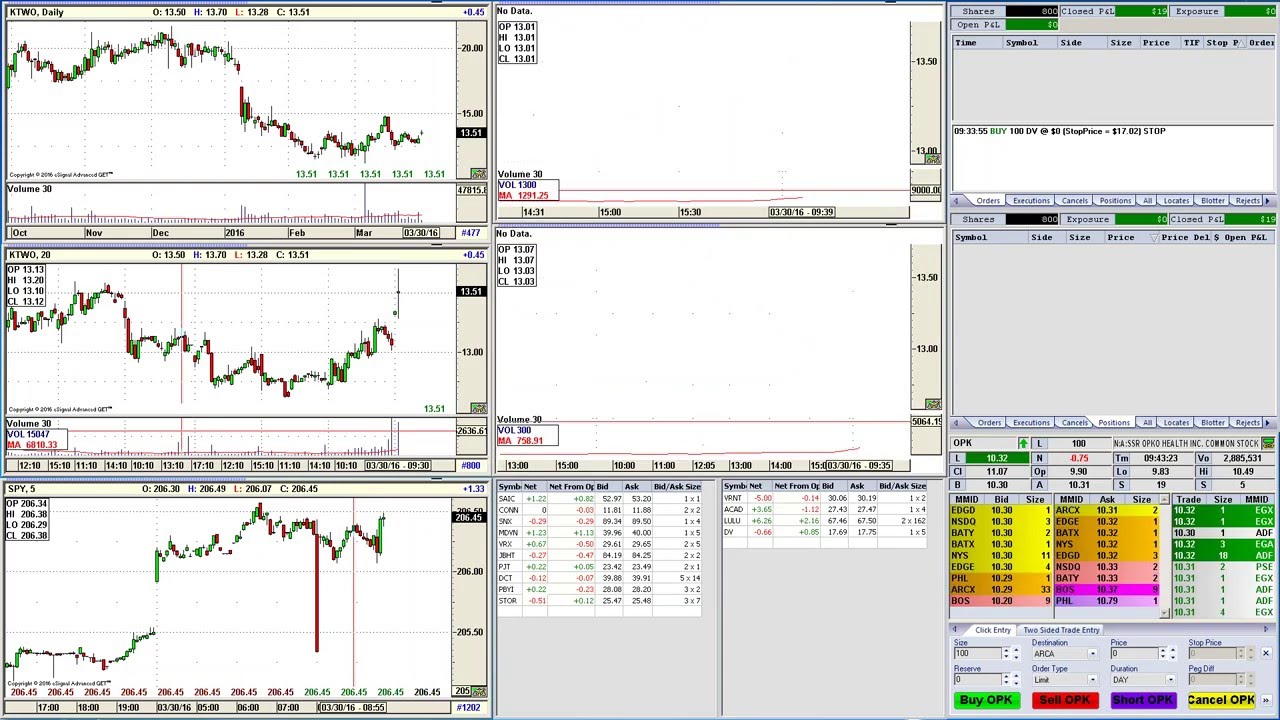The height and width of the screenshot is (720, 1280).
Task: Open Executions tab in lower positions panel
Action: point(1031,422)
